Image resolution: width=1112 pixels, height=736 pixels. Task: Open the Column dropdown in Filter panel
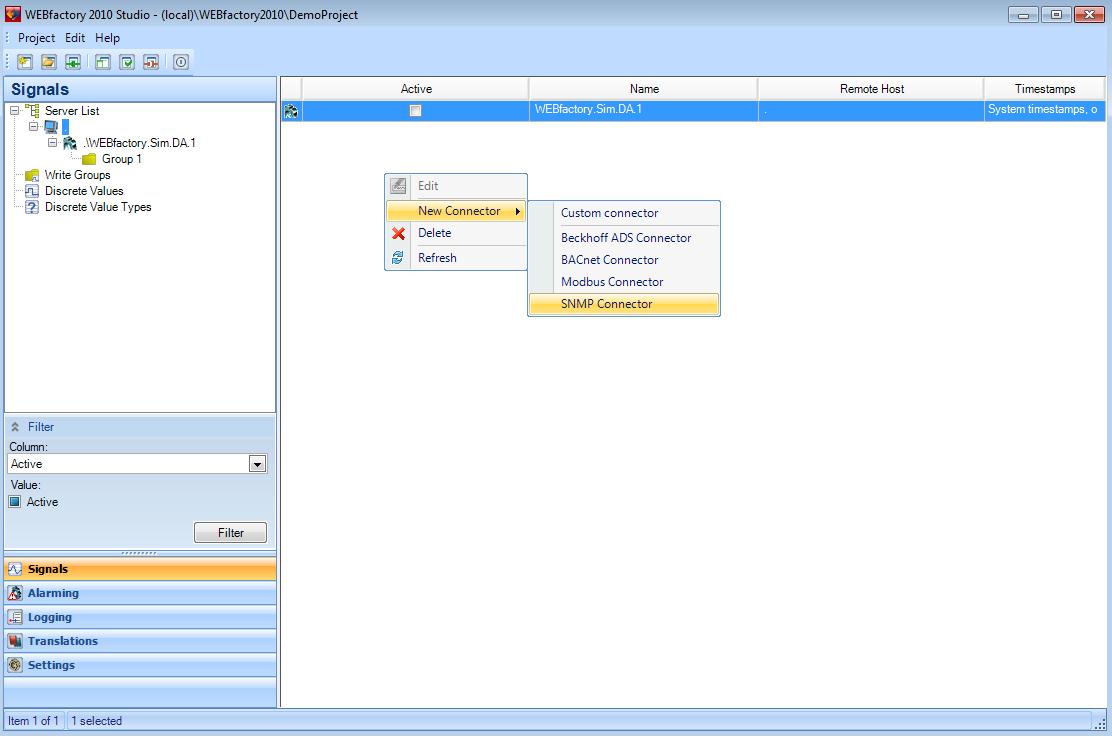click(257, 464)
